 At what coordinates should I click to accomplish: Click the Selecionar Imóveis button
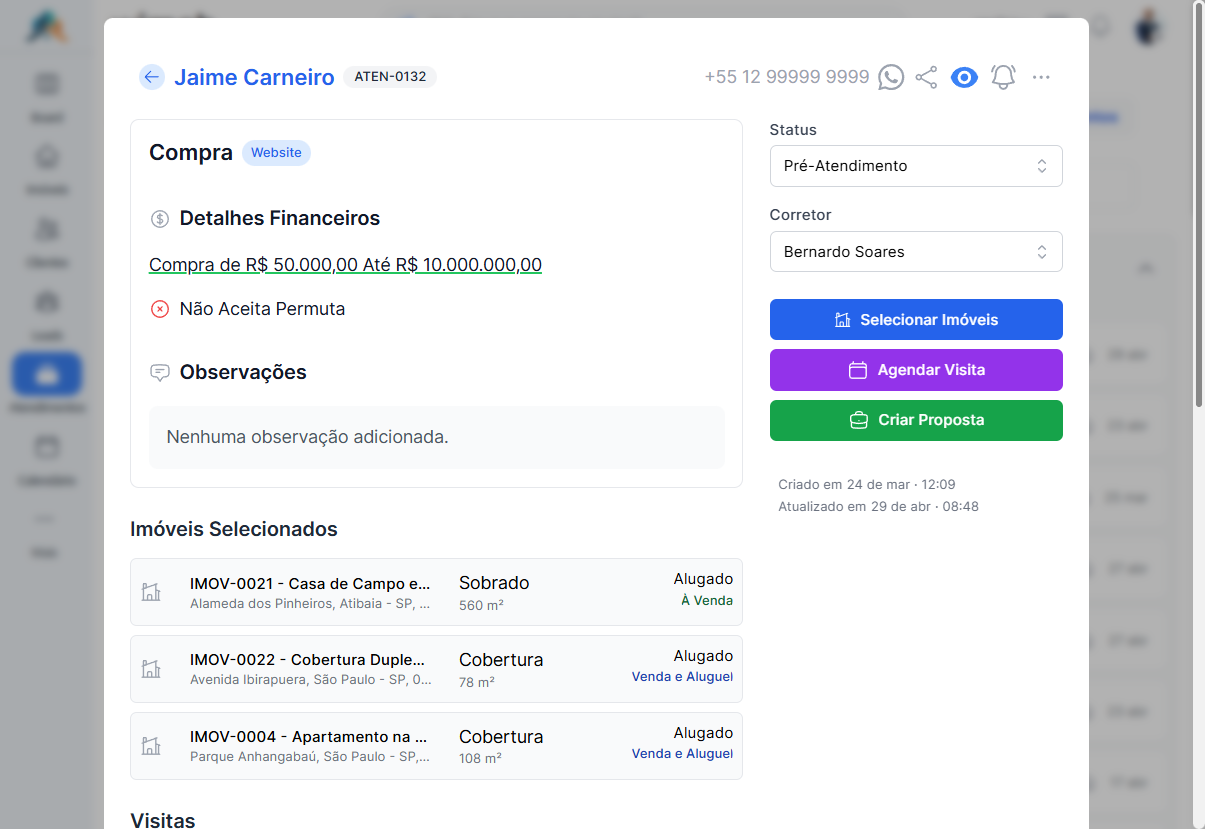pyautogui.click(x=916, y=320)
